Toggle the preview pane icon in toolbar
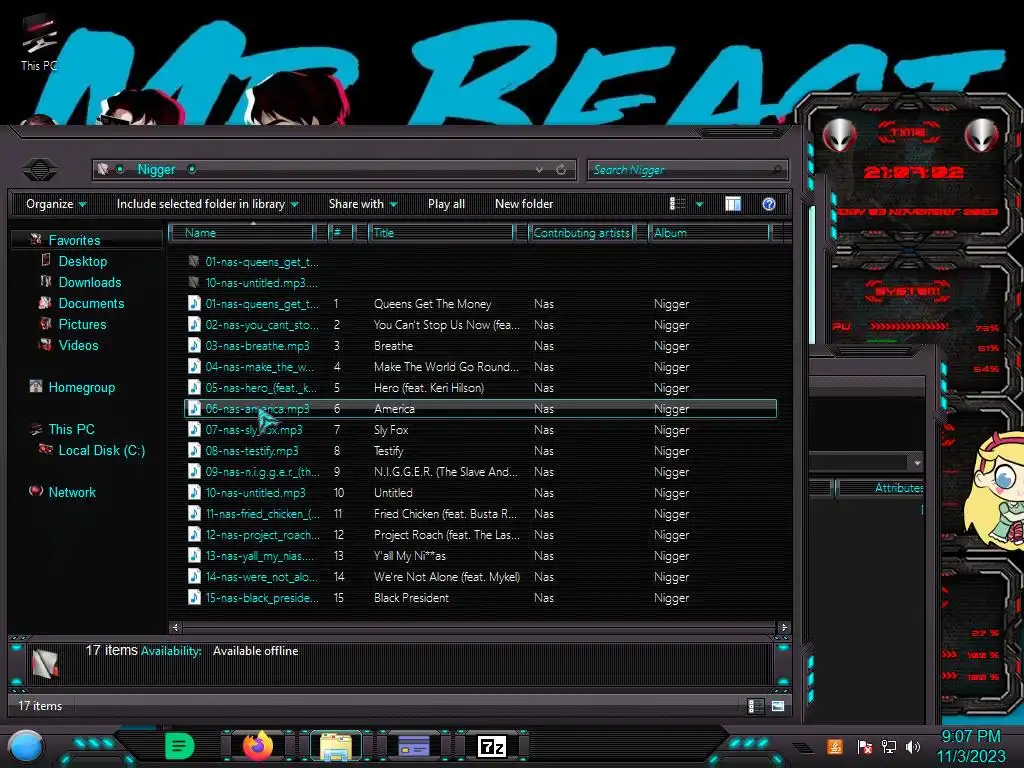Image resolution: width=1024 pixels, height=768 pixels. 733,204
